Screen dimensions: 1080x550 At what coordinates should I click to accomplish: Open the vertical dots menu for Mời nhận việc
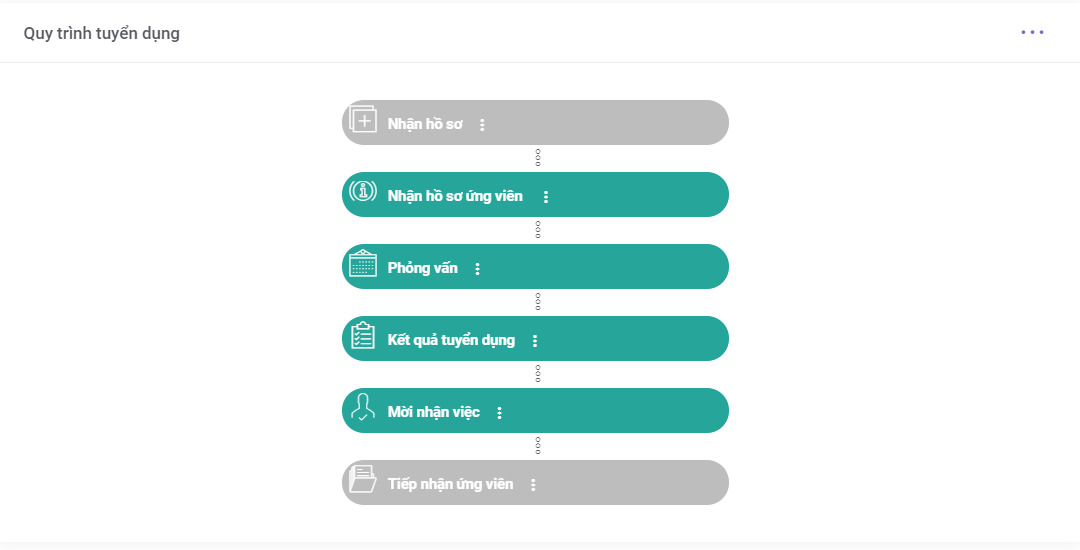499,413
